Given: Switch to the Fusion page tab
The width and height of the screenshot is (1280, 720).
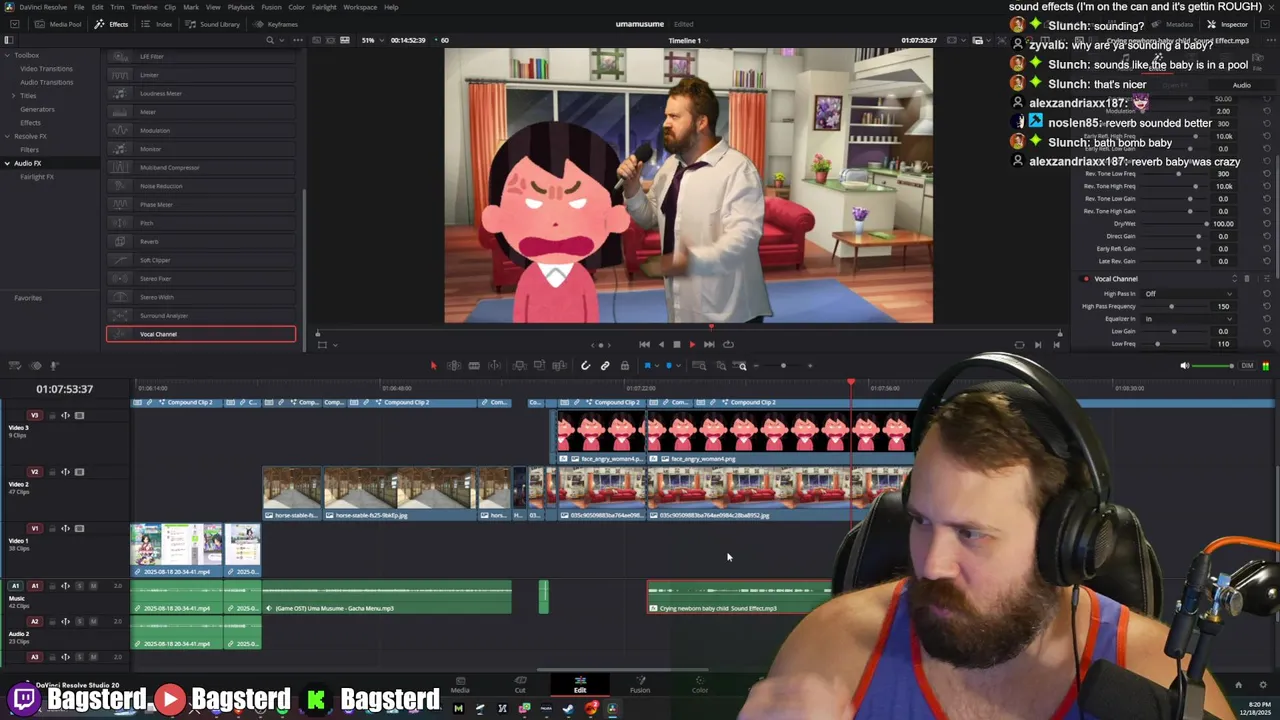Looking at the screenshot, I should pyautogui.click(x=640, y=684).
